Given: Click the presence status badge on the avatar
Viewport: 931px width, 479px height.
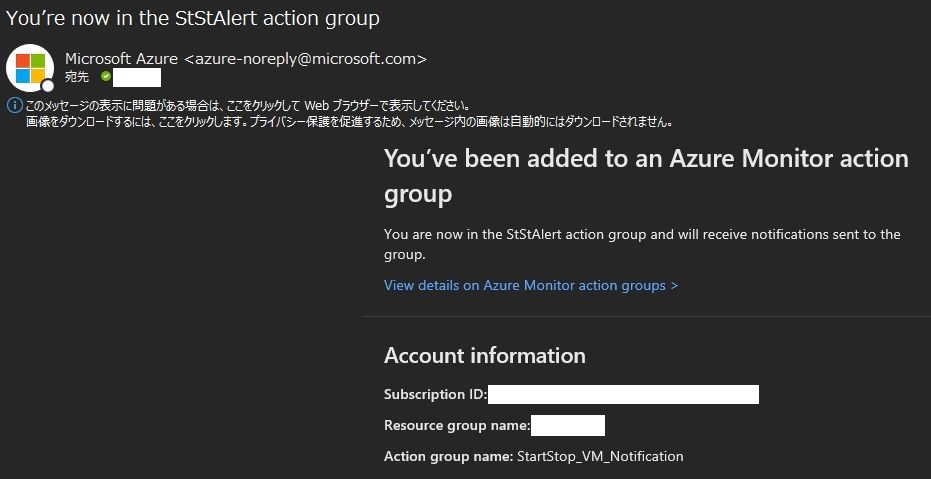Looking at the screenshot, I should point(48,85).
